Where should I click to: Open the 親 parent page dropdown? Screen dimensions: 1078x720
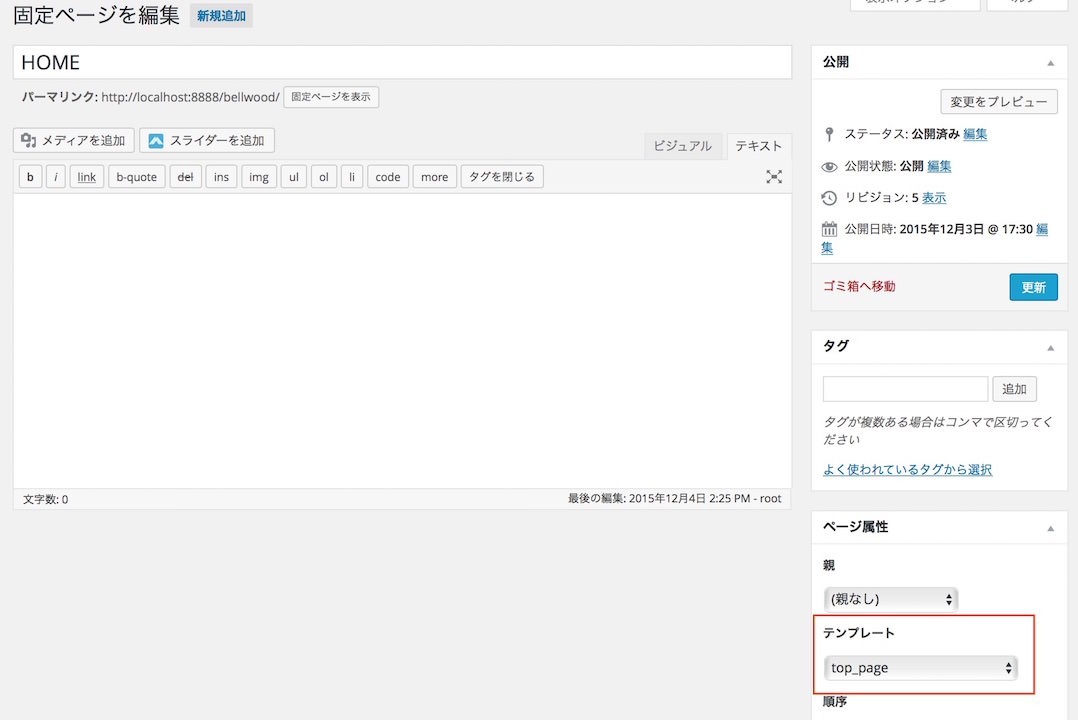tap(890, 600)
